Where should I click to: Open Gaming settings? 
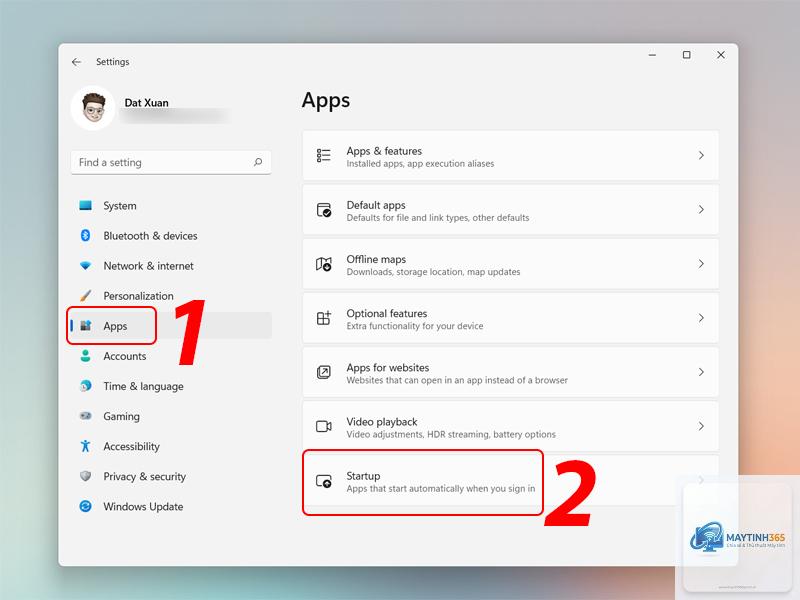tap(171, 416)
